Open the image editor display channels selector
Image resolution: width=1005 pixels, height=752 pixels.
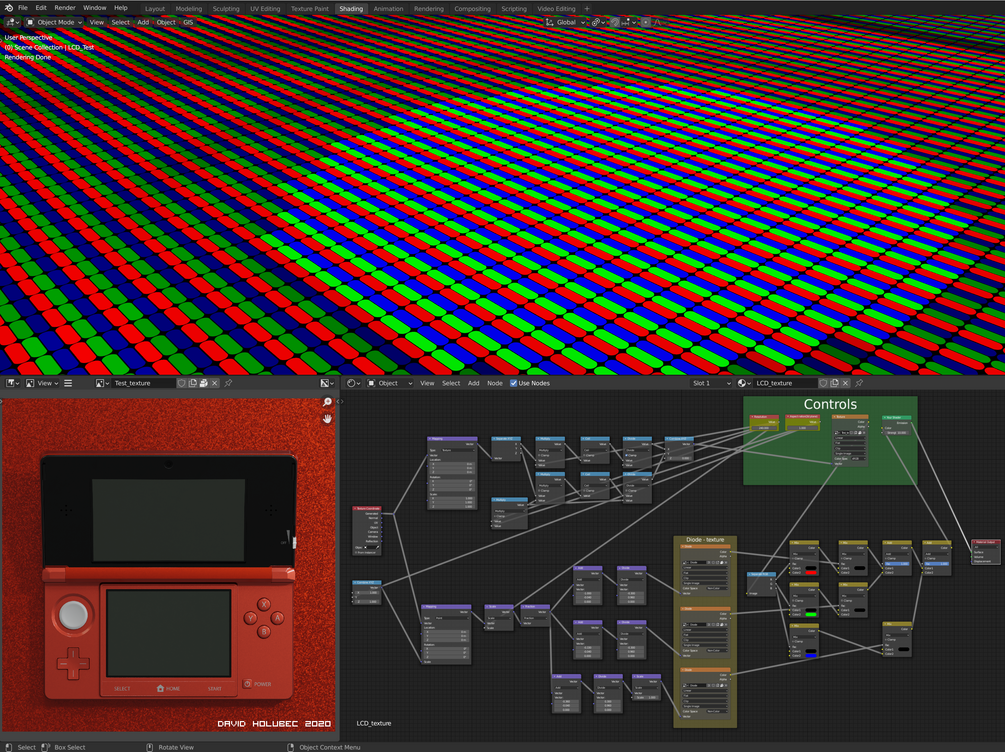point(327,383)
